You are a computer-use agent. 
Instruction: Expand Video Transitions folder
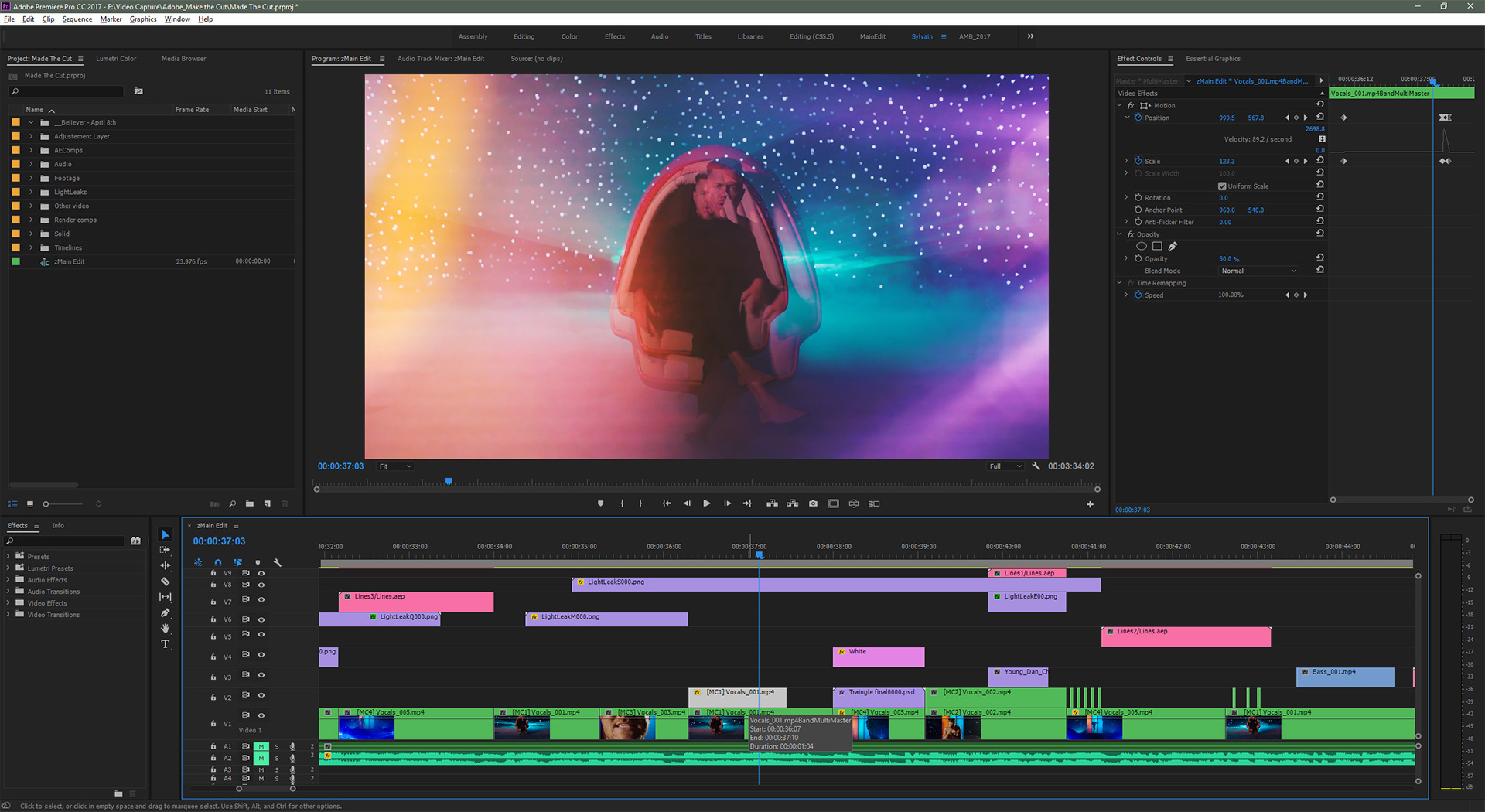(x=9, y=615)
